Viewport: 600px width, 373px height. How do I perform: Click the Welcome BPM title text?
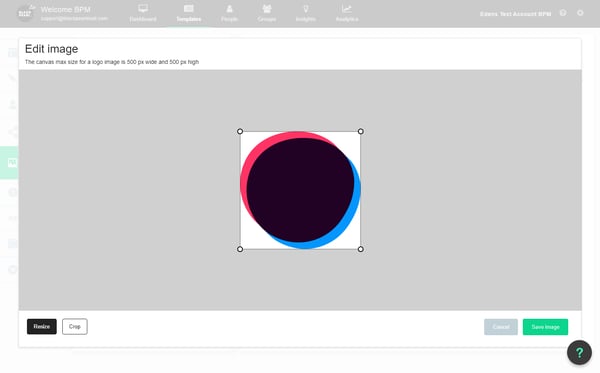[x=65, y=10]
